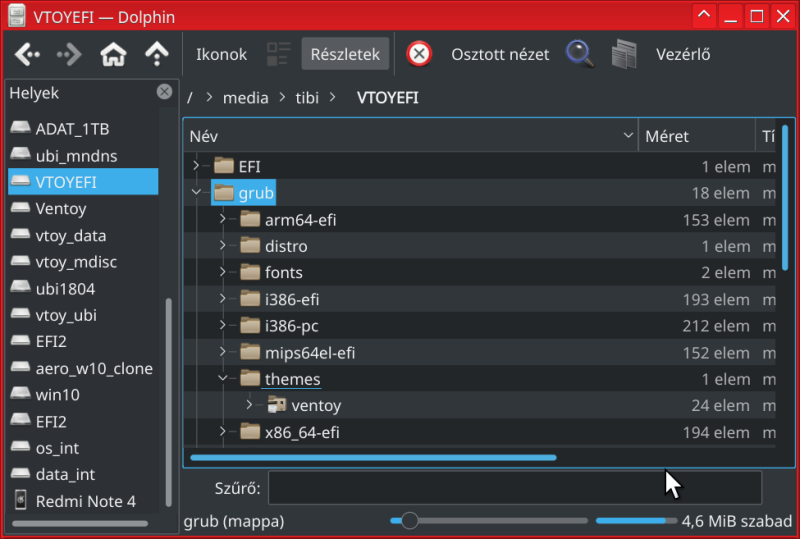
Task: Click the Helyek panel vertical scrollbar
Action: tap(168, 403)
